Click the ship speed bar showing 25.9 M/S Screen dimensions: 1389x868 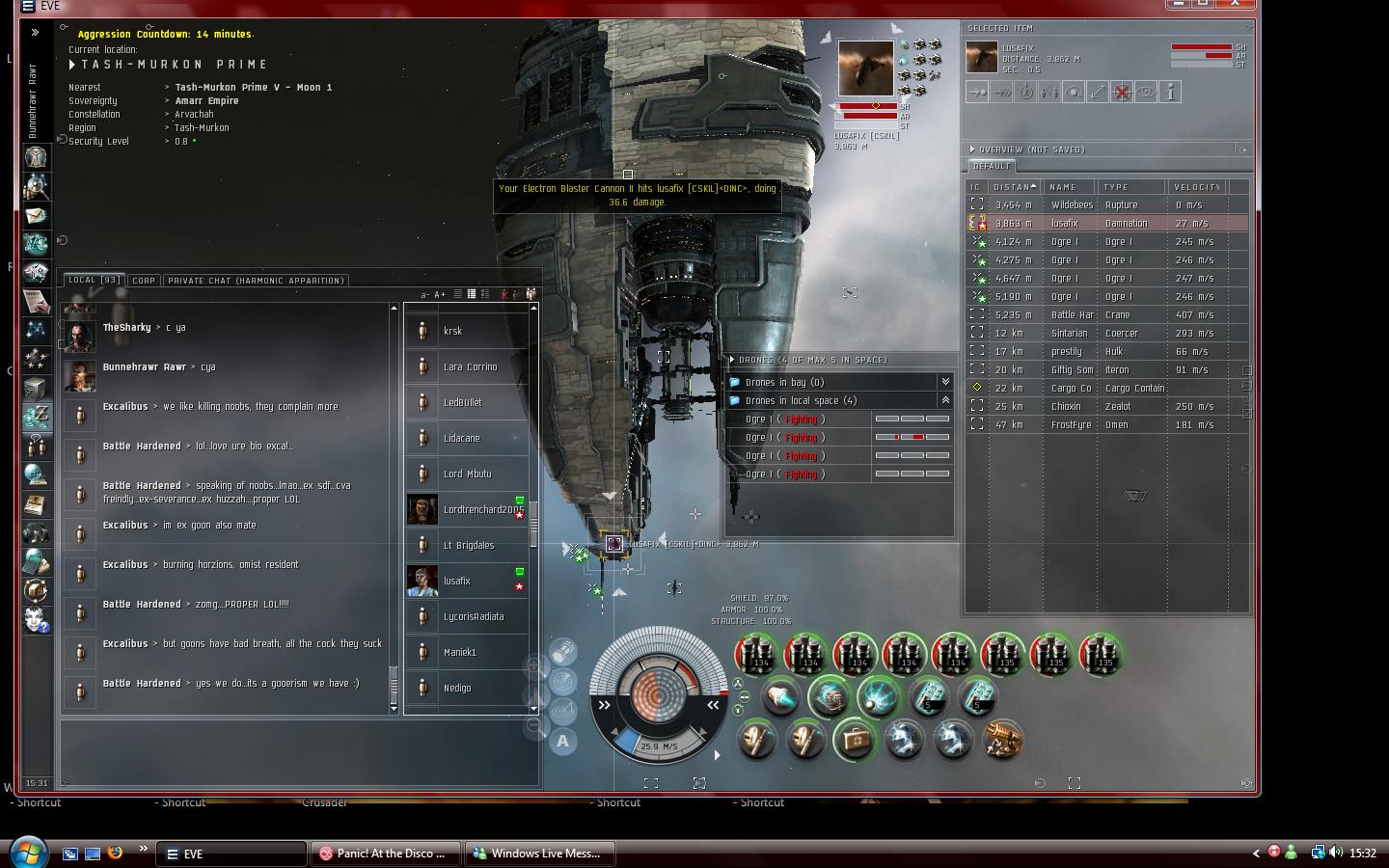658,746
